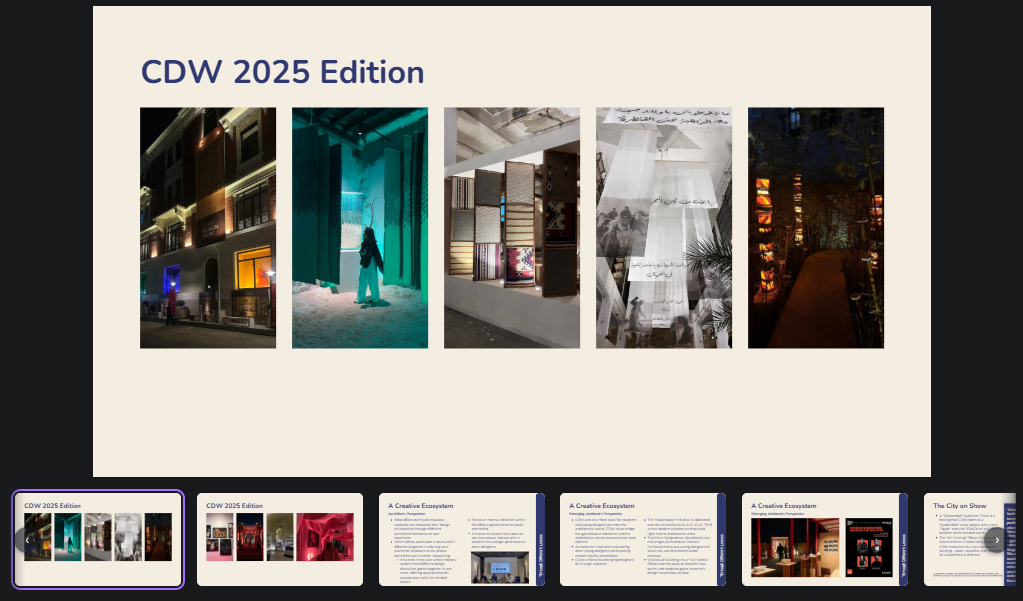Image resolution: width=1023 pixels, height=601 pixels.
Task: Click the teal image inside first thumbnail
Action: tap(67, 537)
